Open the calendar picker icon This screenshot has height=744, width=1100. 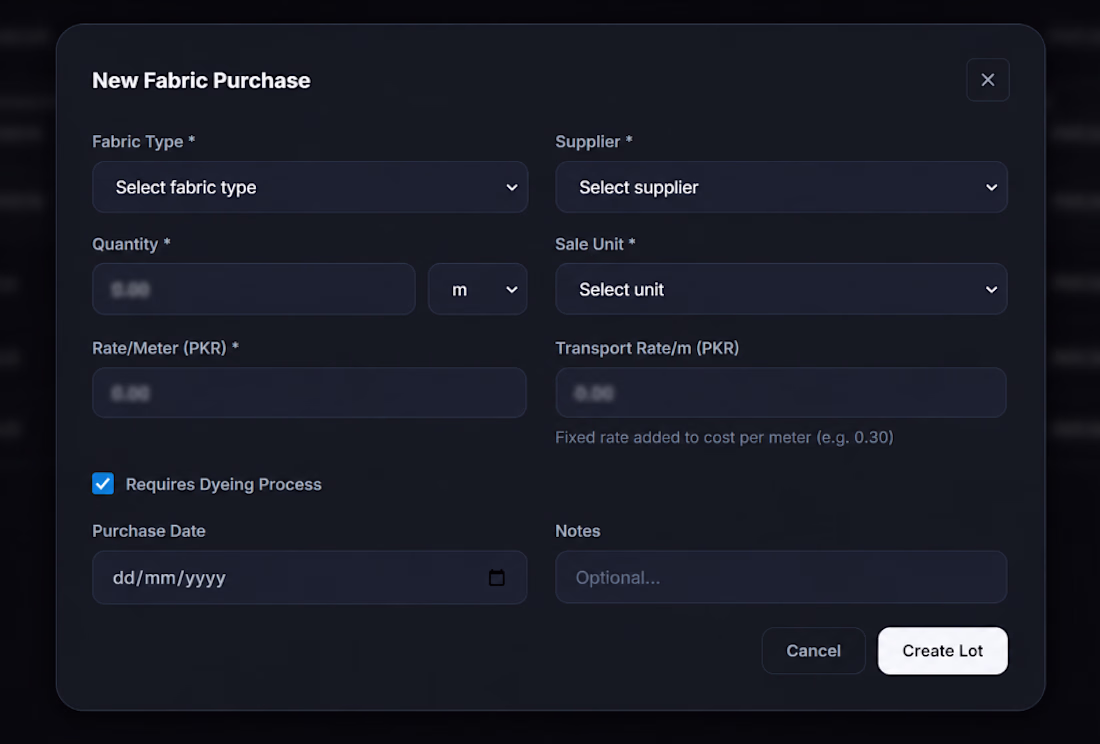[497, 578]
